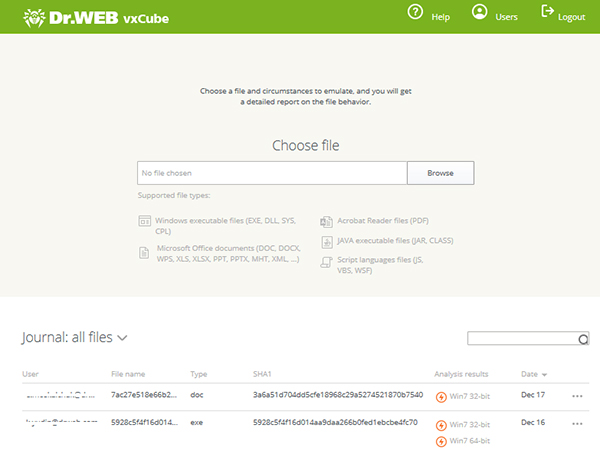Click the search magnifier icon in journal

[x=583, y=339]
